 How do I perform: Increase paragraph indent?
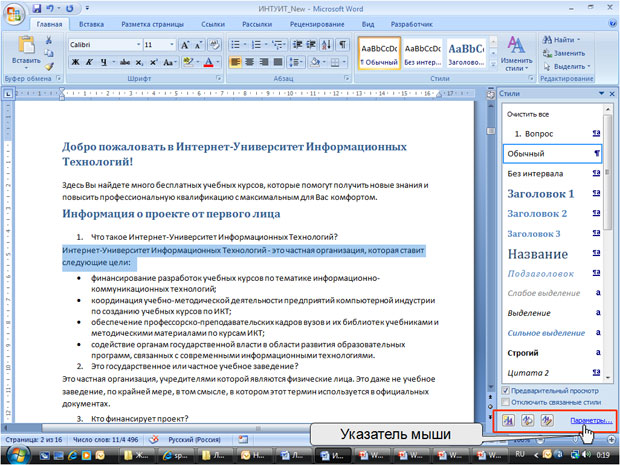311,45
